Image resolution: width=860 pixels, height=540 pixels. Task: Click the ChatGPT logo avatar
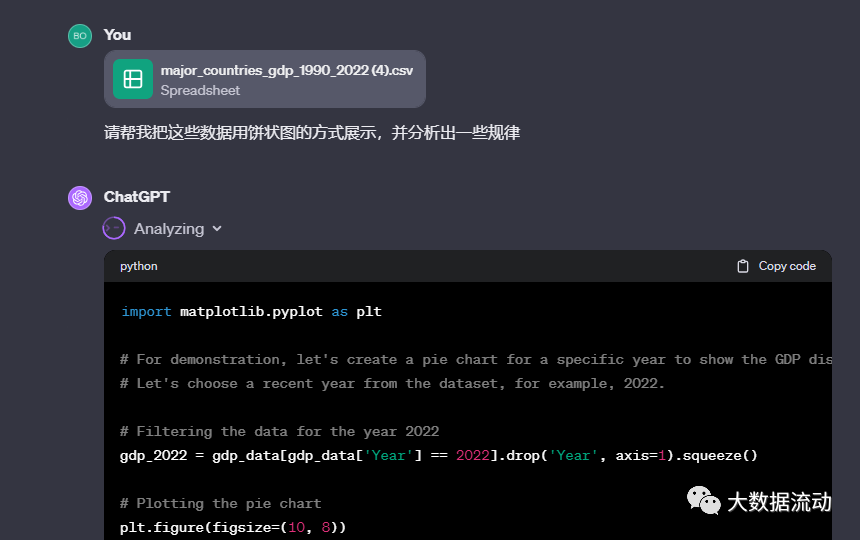coord(80,198)
